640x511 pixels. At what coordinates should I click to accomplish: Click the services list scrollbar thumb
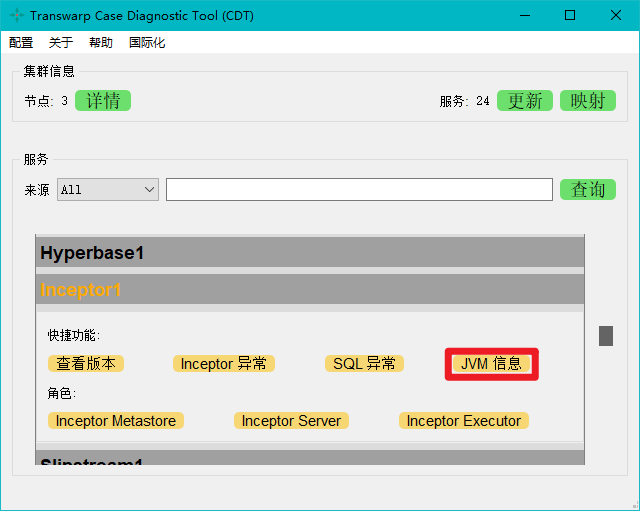tap(606, 335)
